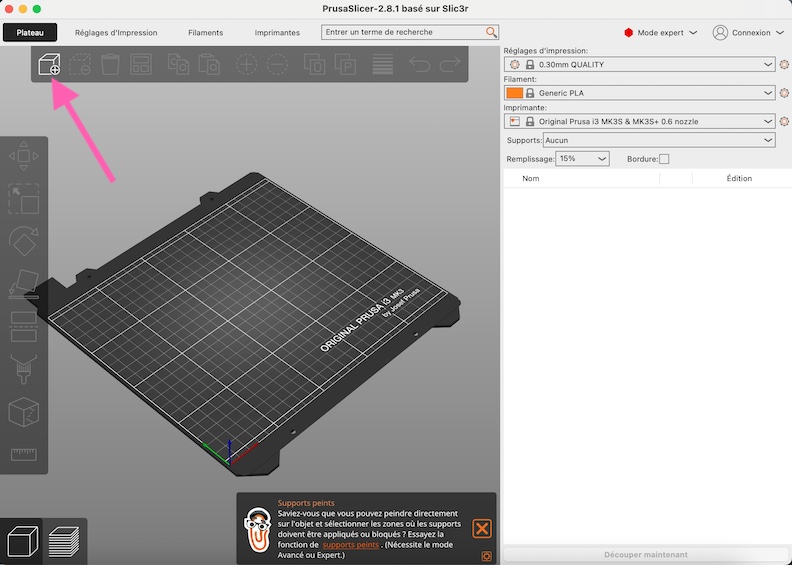Click the search magnifier icon
The width and height of the screenshot is (792, 565).
(491, 32)
